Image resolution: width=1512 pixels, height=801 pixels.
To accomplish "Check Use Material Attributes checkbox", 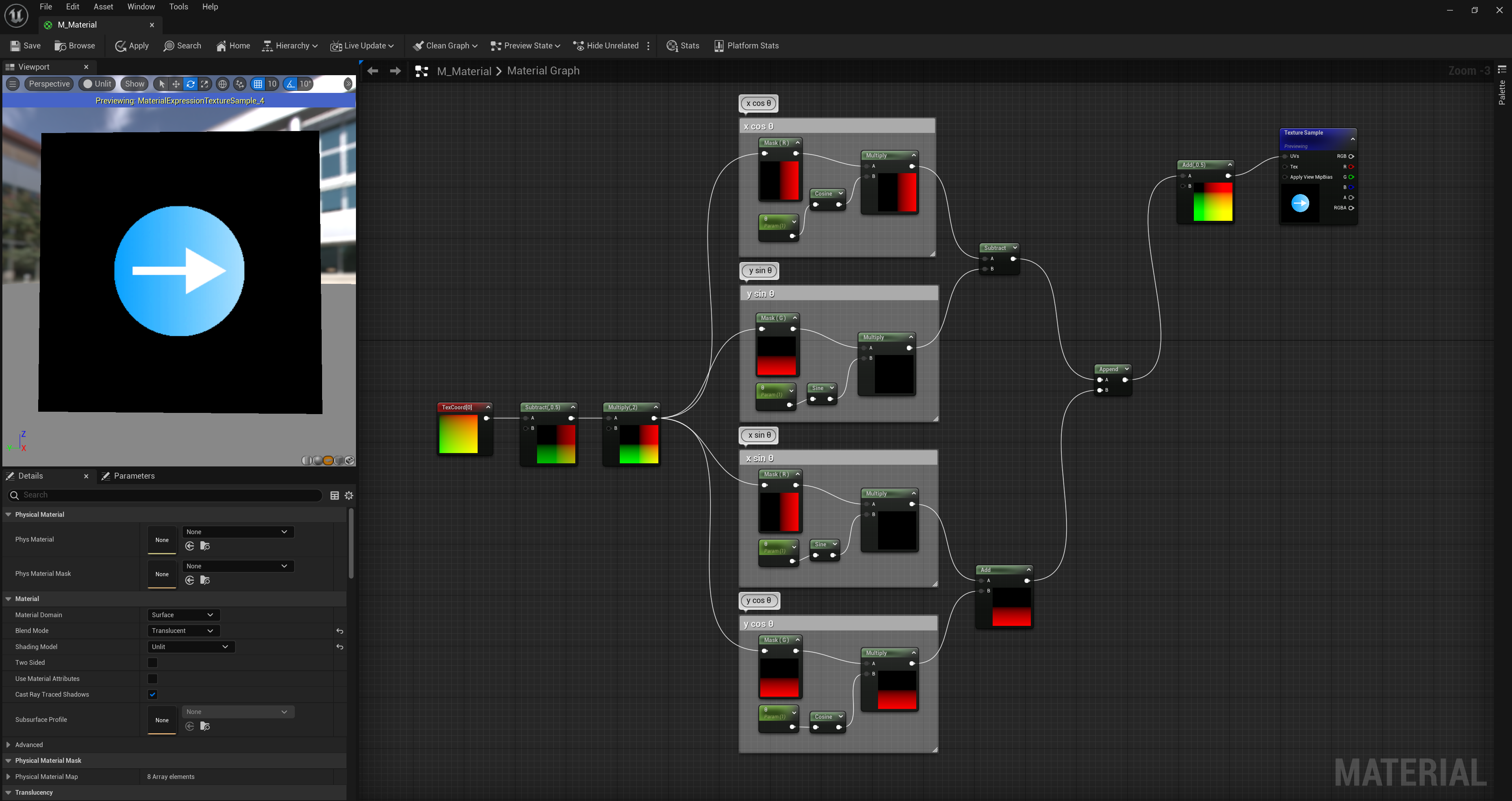I will click(153, 678).
